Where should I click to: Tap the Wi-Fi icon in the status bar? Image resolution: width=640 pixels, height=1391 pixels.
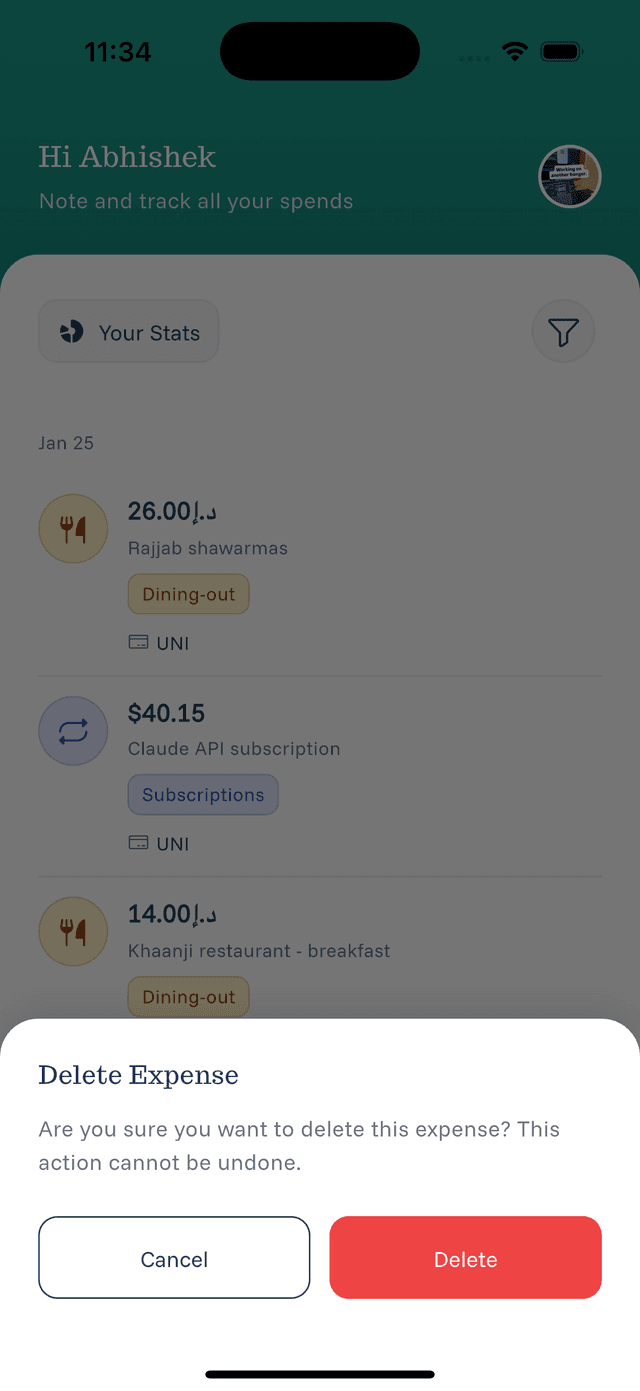point(514,51)
